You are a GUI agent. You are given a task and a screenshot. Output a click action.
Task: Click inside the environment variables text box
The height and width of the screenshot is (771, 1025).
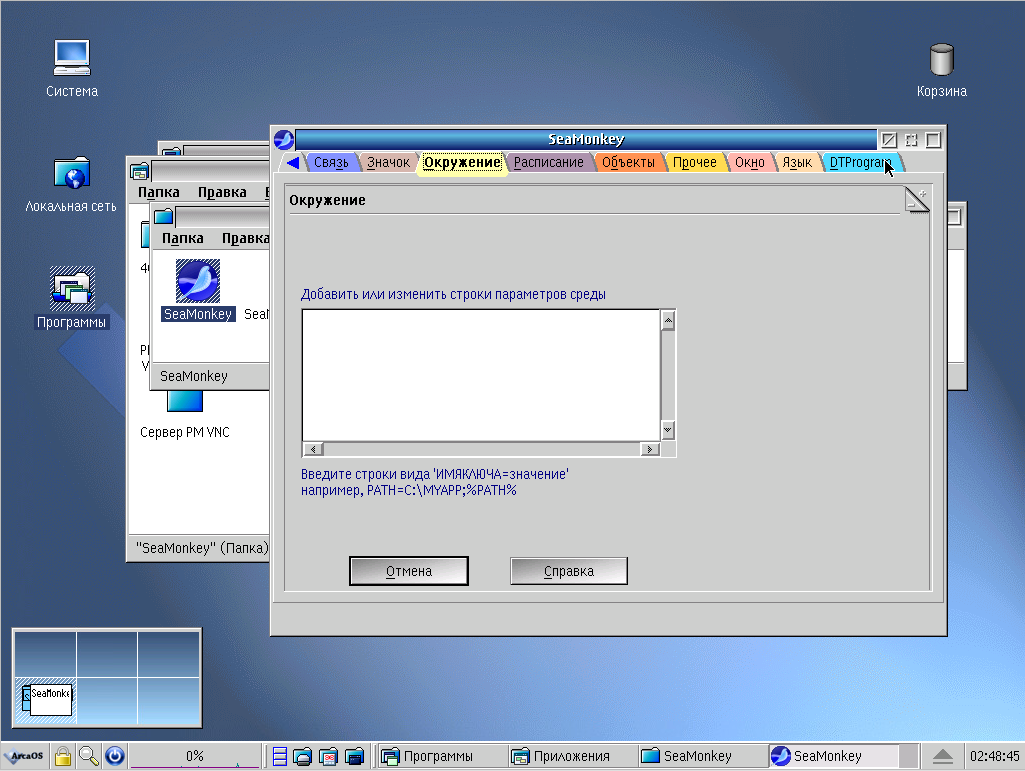click(481, 375)
